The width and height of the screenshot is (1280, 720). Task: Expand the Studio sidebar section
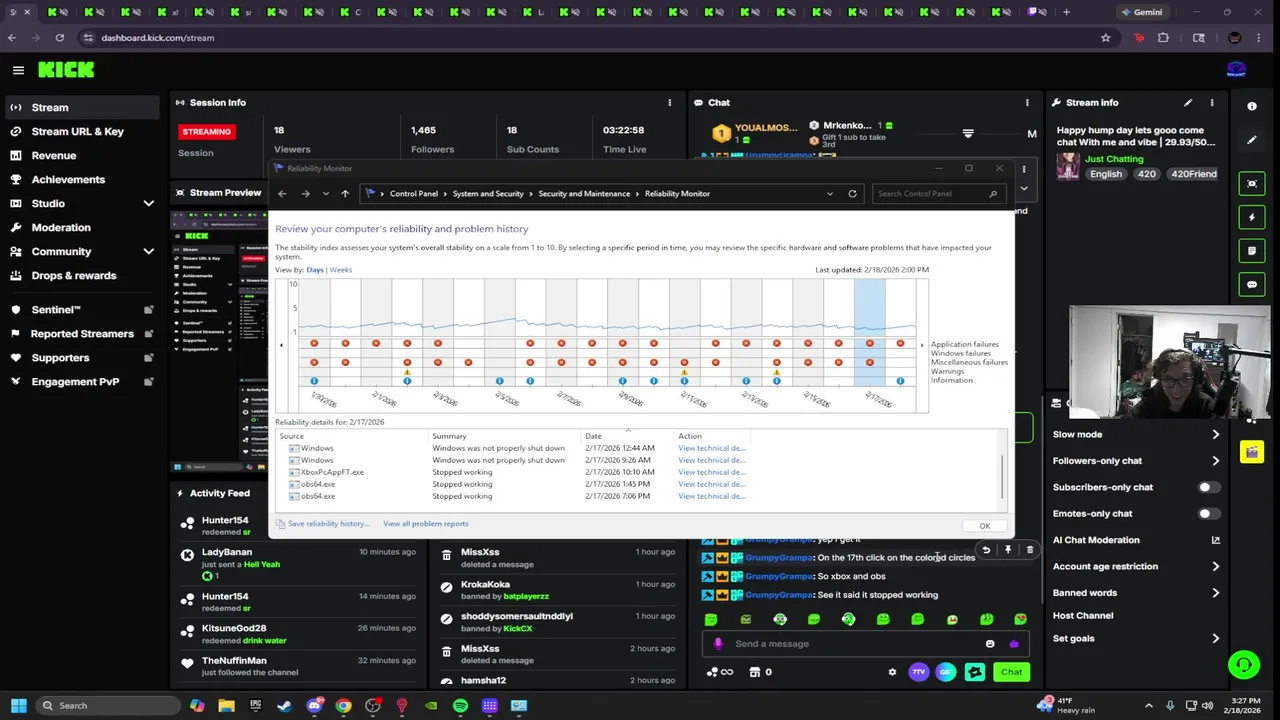click(x=149, y=203)
